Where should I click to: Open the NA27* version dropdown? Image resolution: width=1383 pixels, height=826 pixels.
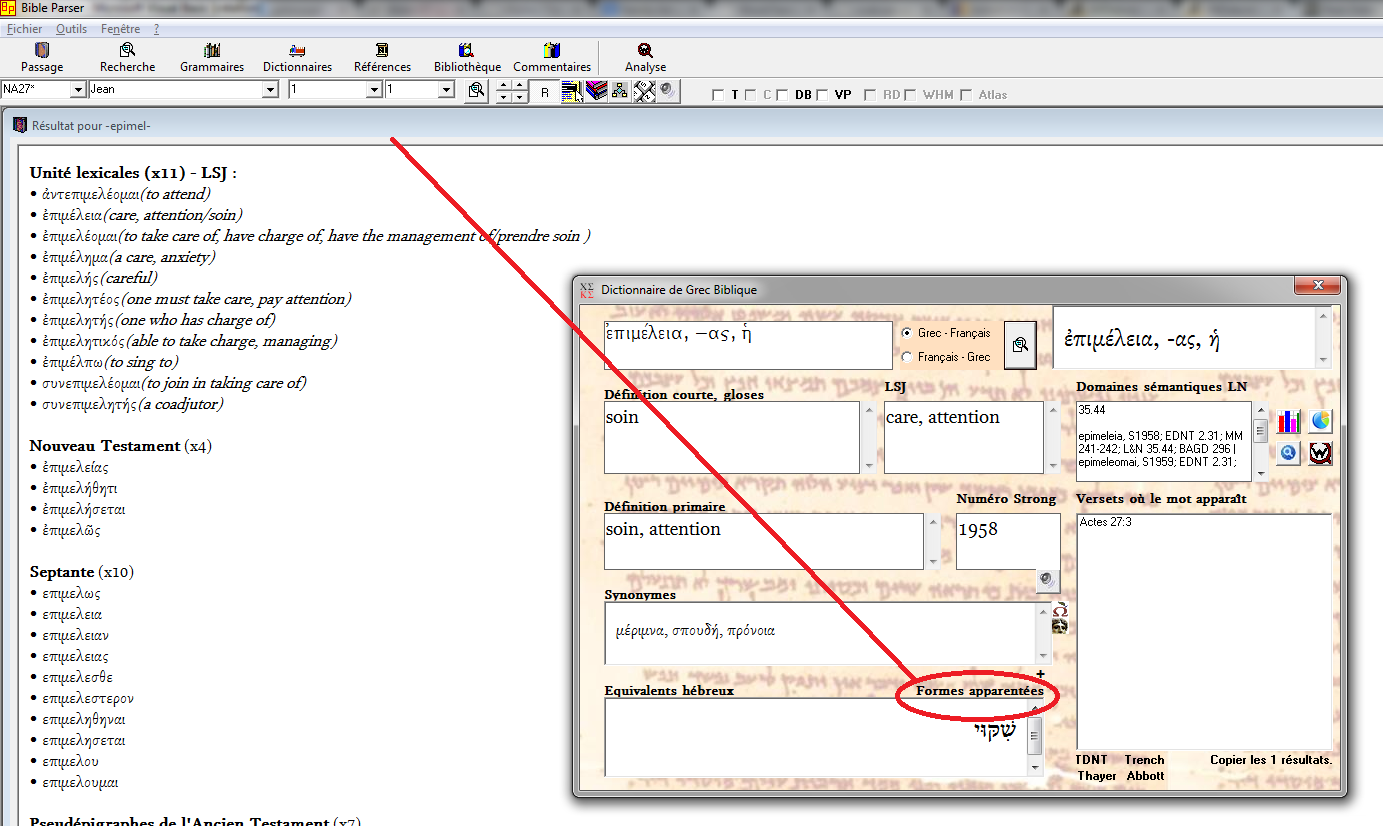(78, 90)
